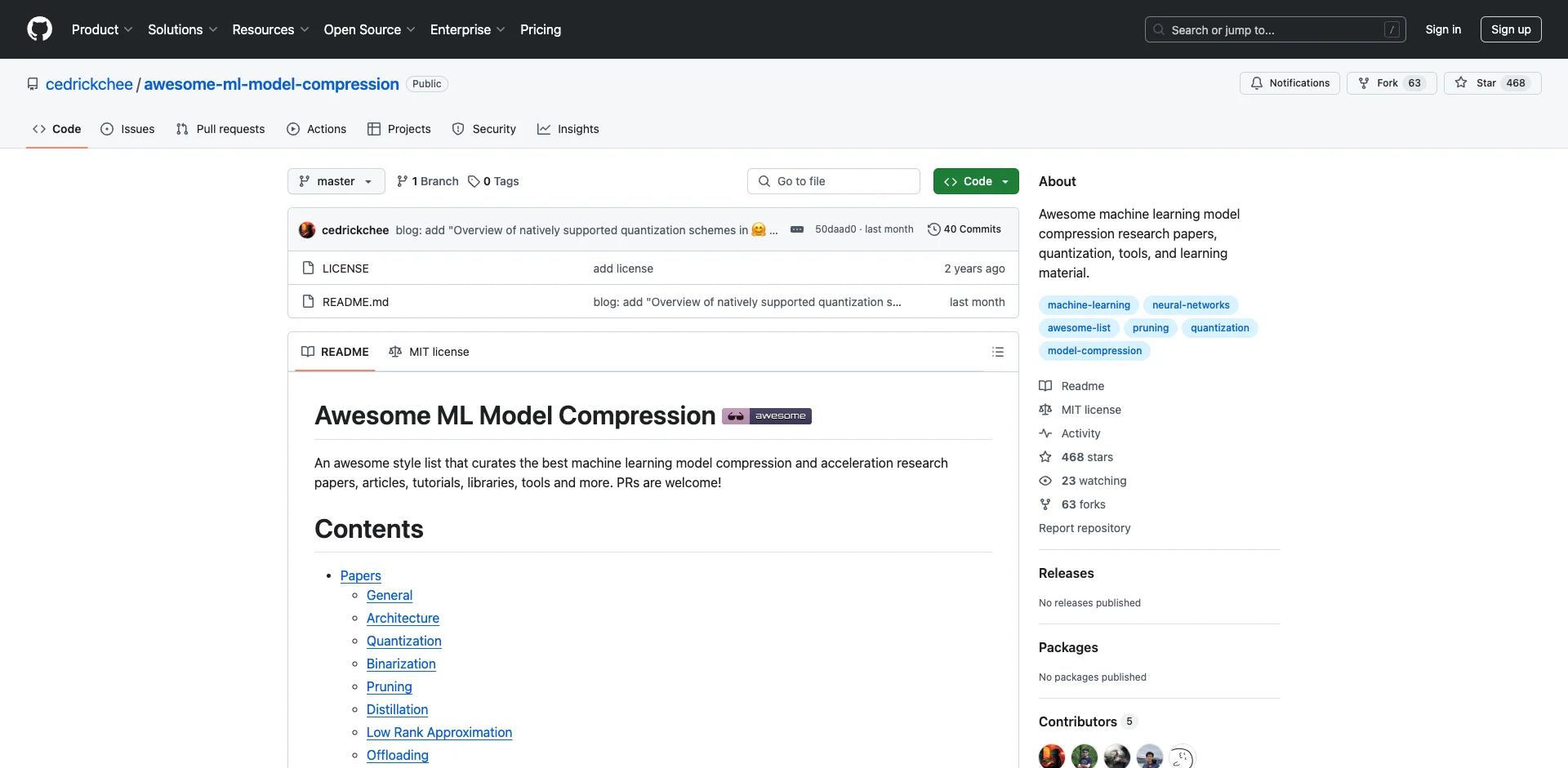
Task: Open MIT license link in About sidebar
Action: pyautogui.click(x=1080, y=410)
